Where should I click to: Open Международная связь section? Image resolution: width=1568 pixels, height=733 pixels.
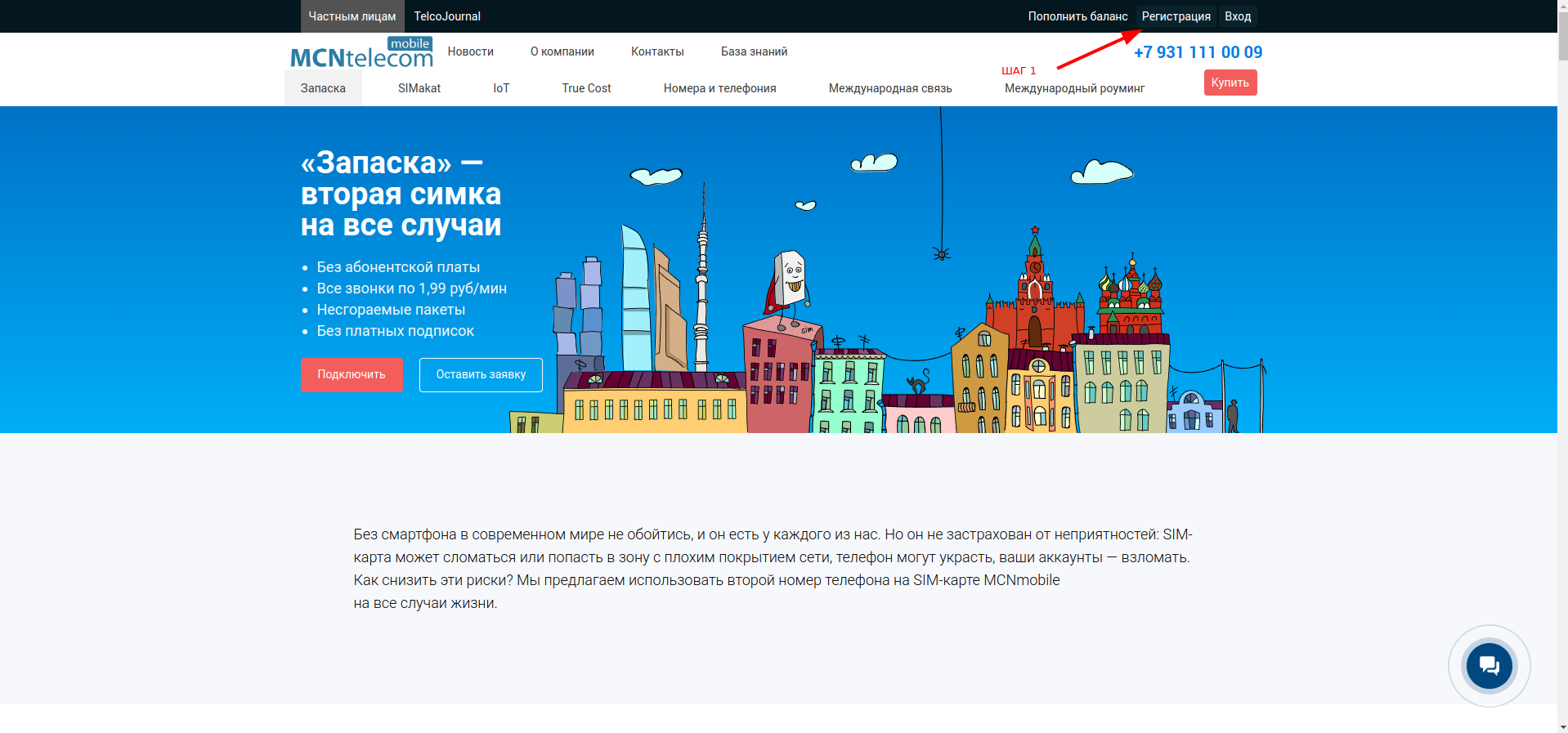[x=890, y=88]
